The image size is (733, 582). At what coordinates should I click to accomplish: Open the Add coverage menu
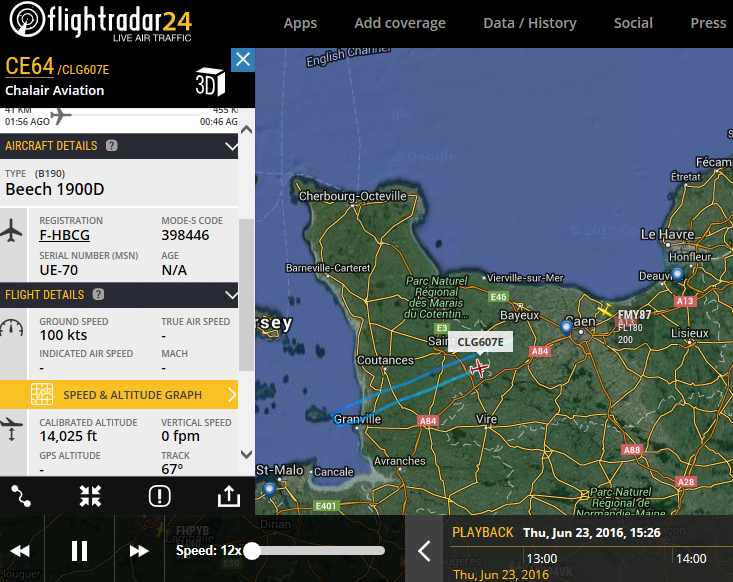pos(400,23)
